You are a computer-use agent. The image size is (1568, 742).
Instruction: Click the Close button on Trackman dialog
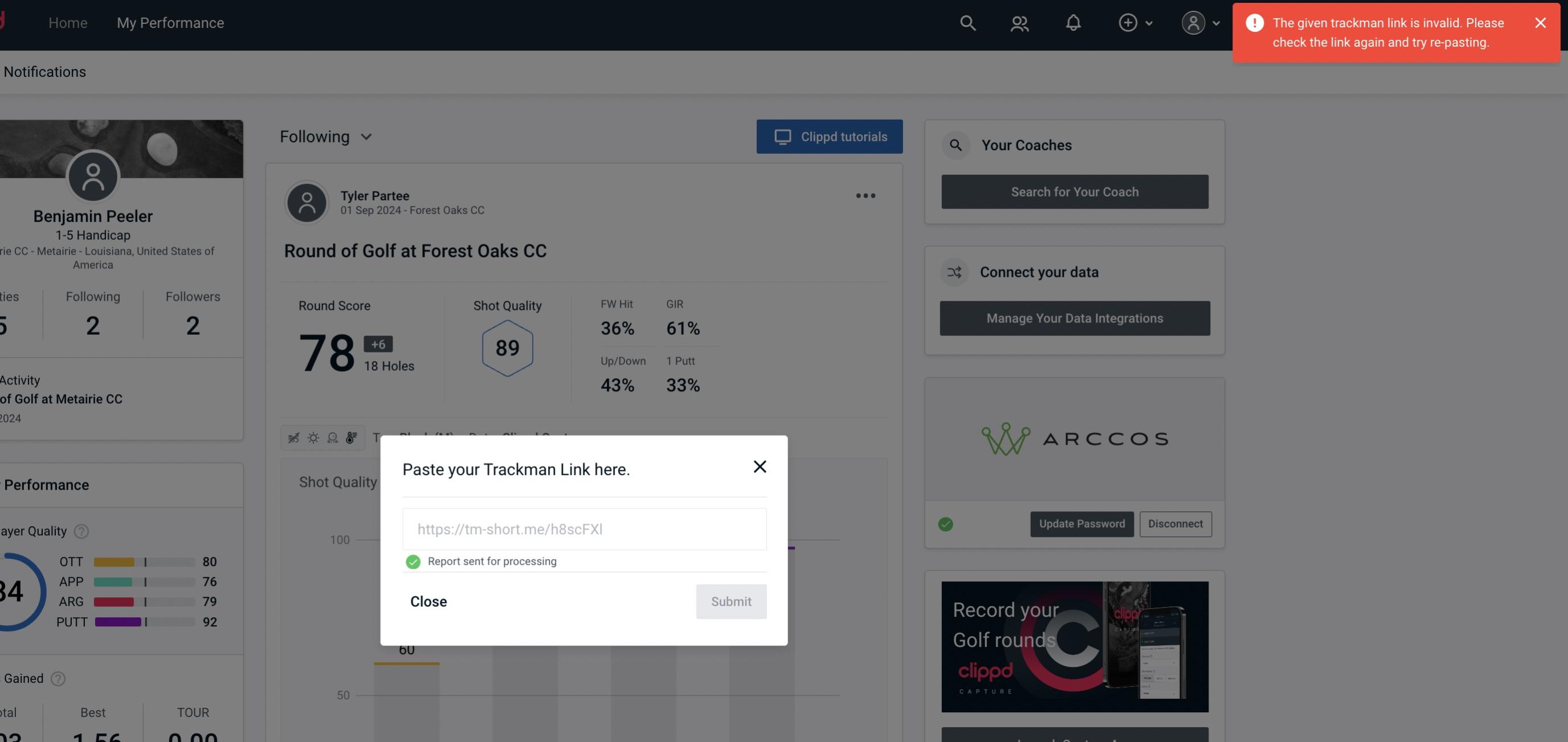click(x=428, y=601)
